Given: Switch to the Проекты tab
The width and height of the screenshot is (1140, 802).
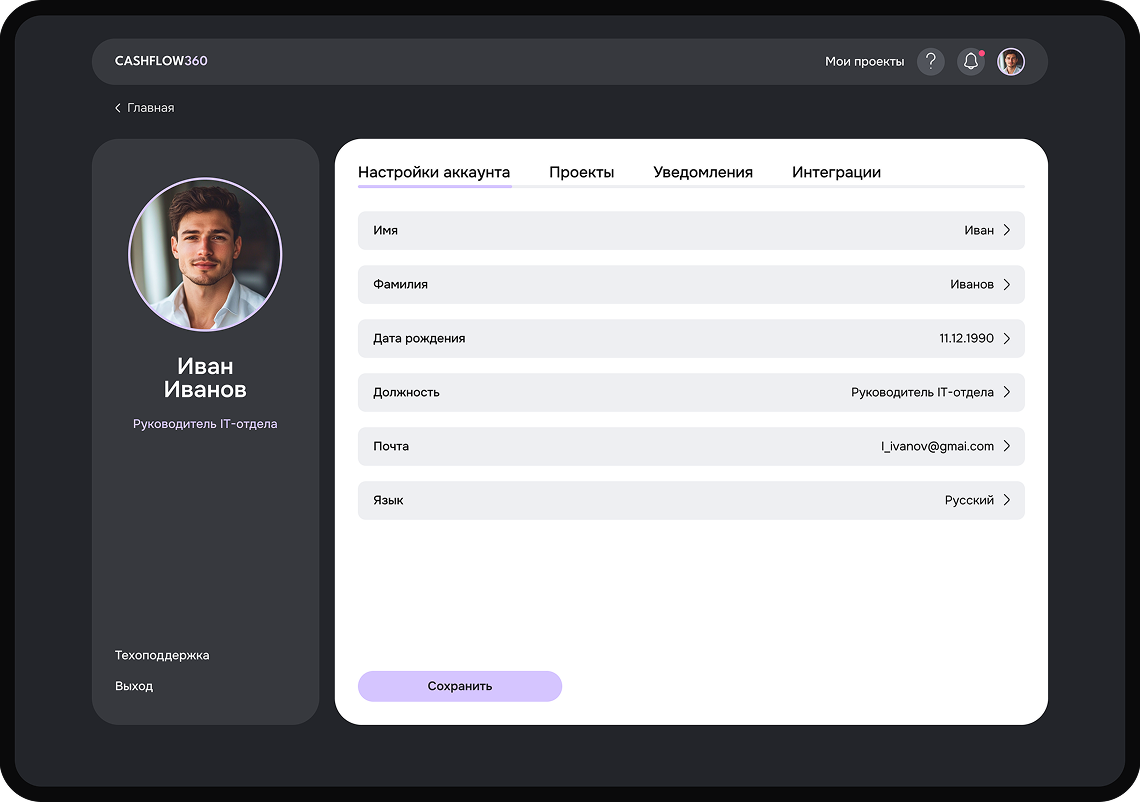Looking at the screenshot, I should pyautogui.click(x=581, y=172).
